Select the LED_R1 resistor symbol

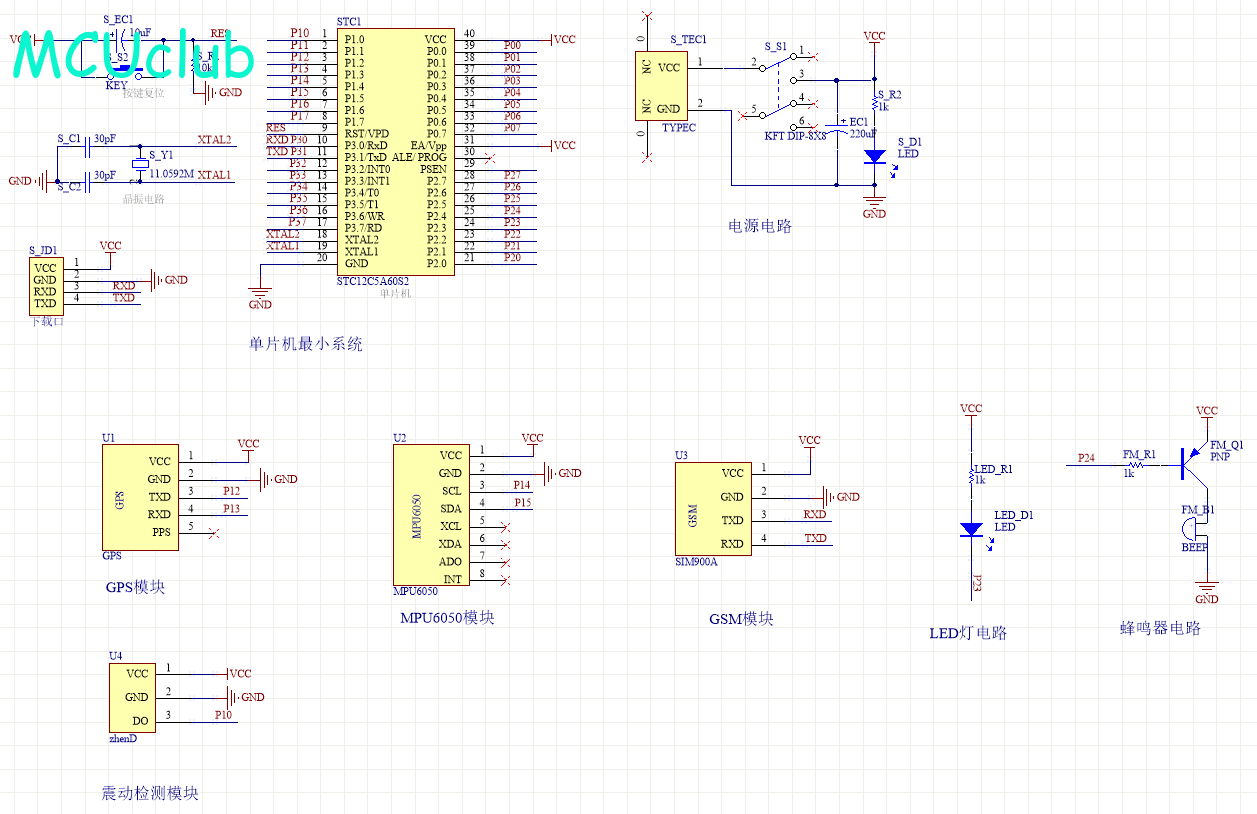[970, 478]
